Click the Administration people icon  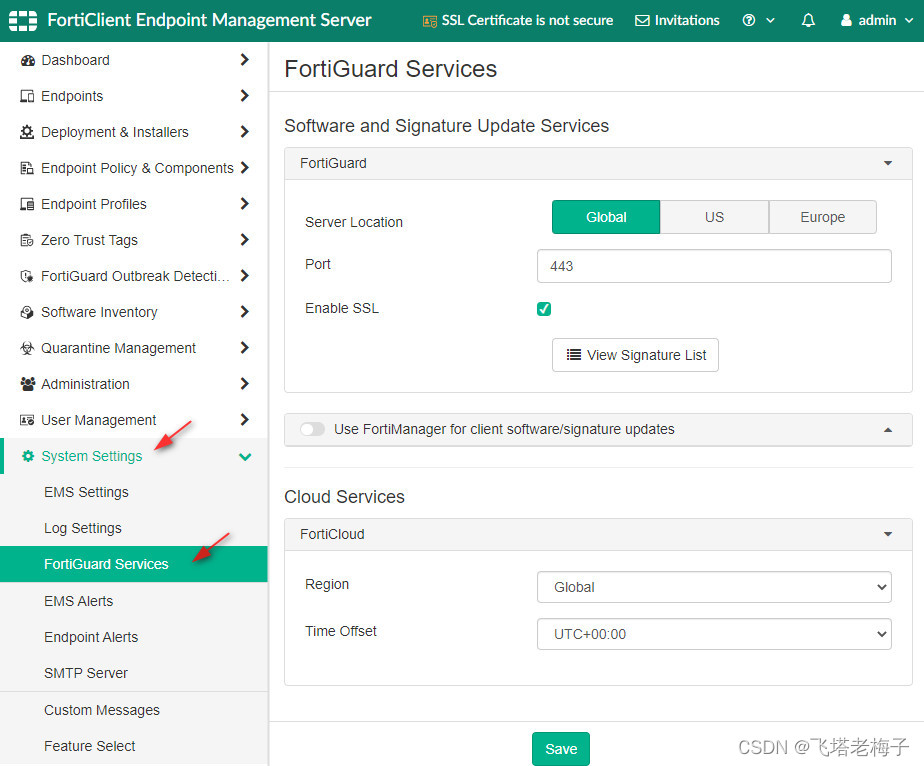[x=28, y=384]
